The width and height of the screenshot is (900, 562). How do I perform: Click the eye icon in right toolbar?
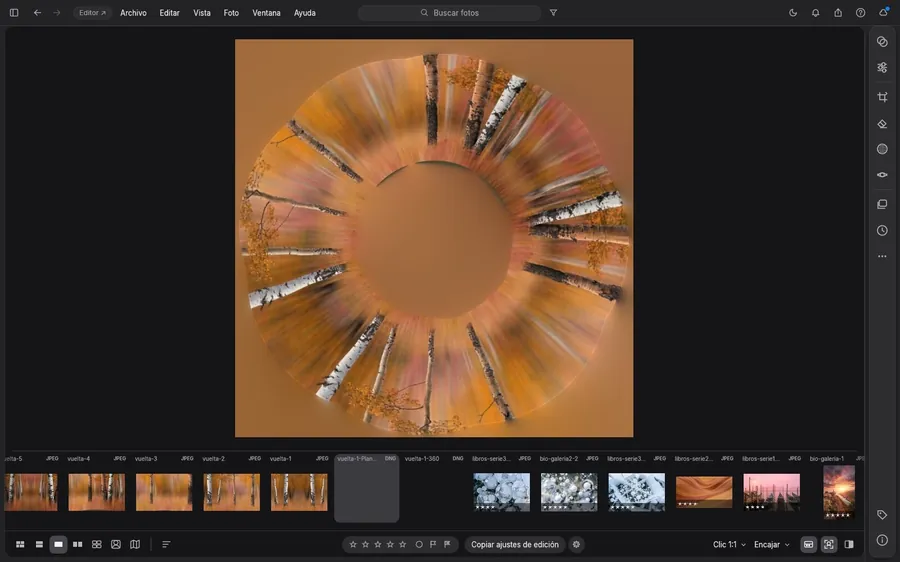point(882,175)
